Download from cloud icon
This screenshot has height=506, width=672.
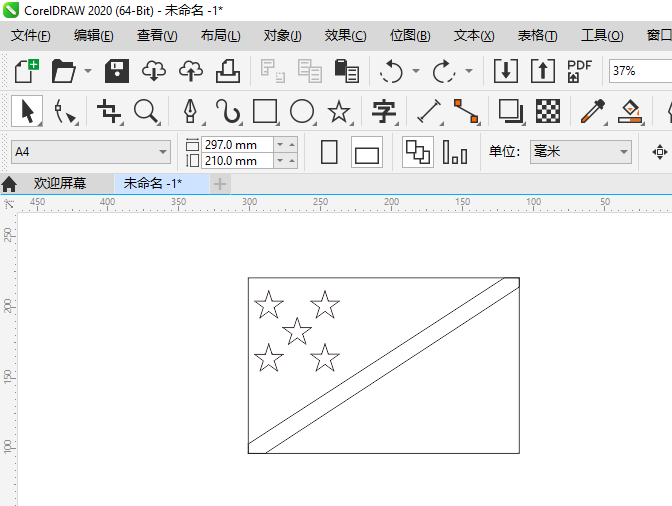pyautogui.click(x=154, y=71)
